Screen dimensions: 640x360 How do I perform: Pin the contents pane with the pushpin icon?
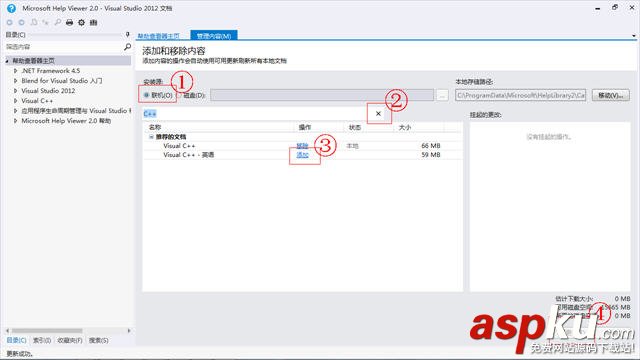click(x=127, y=35)
